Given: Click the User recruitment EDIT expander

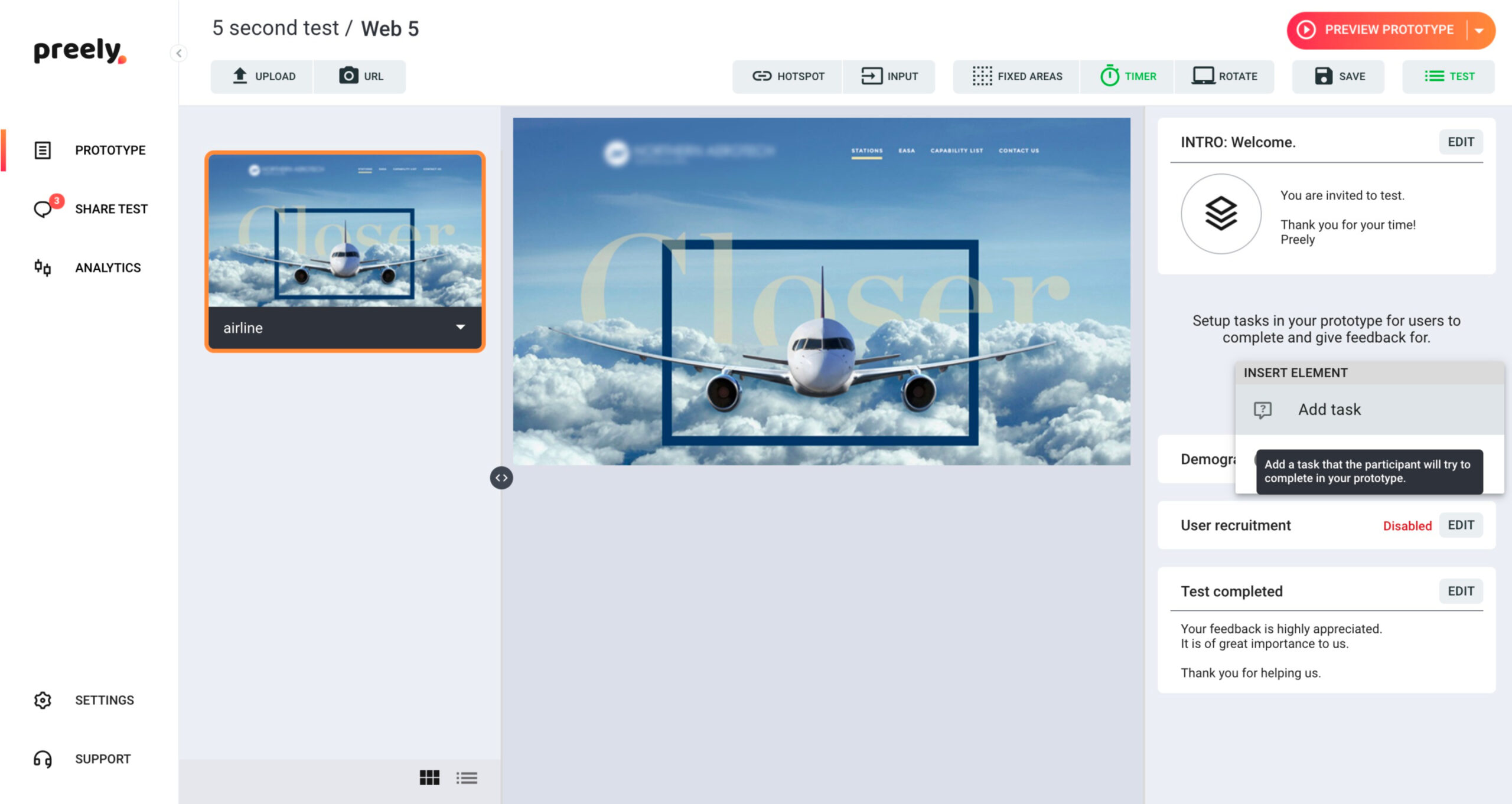Looking at the screenshot, I should click(1460, 525).
